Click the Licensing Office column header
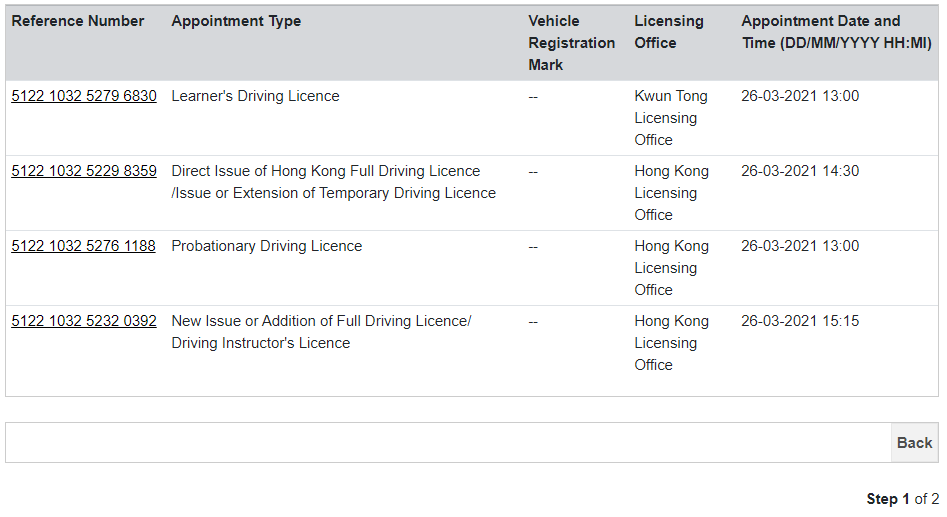 pos(669,32)
